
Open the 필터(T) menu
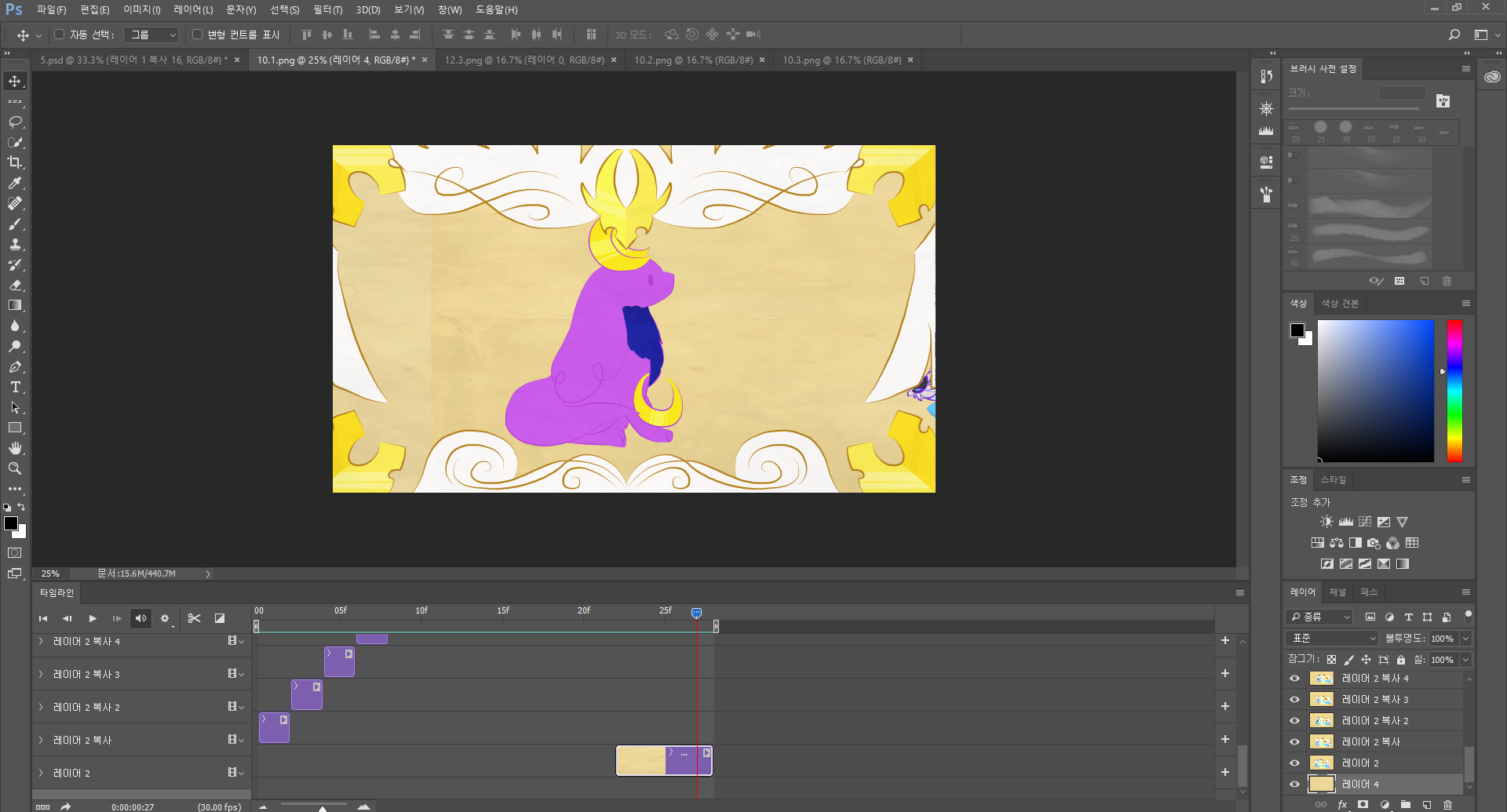coord(327,10)
